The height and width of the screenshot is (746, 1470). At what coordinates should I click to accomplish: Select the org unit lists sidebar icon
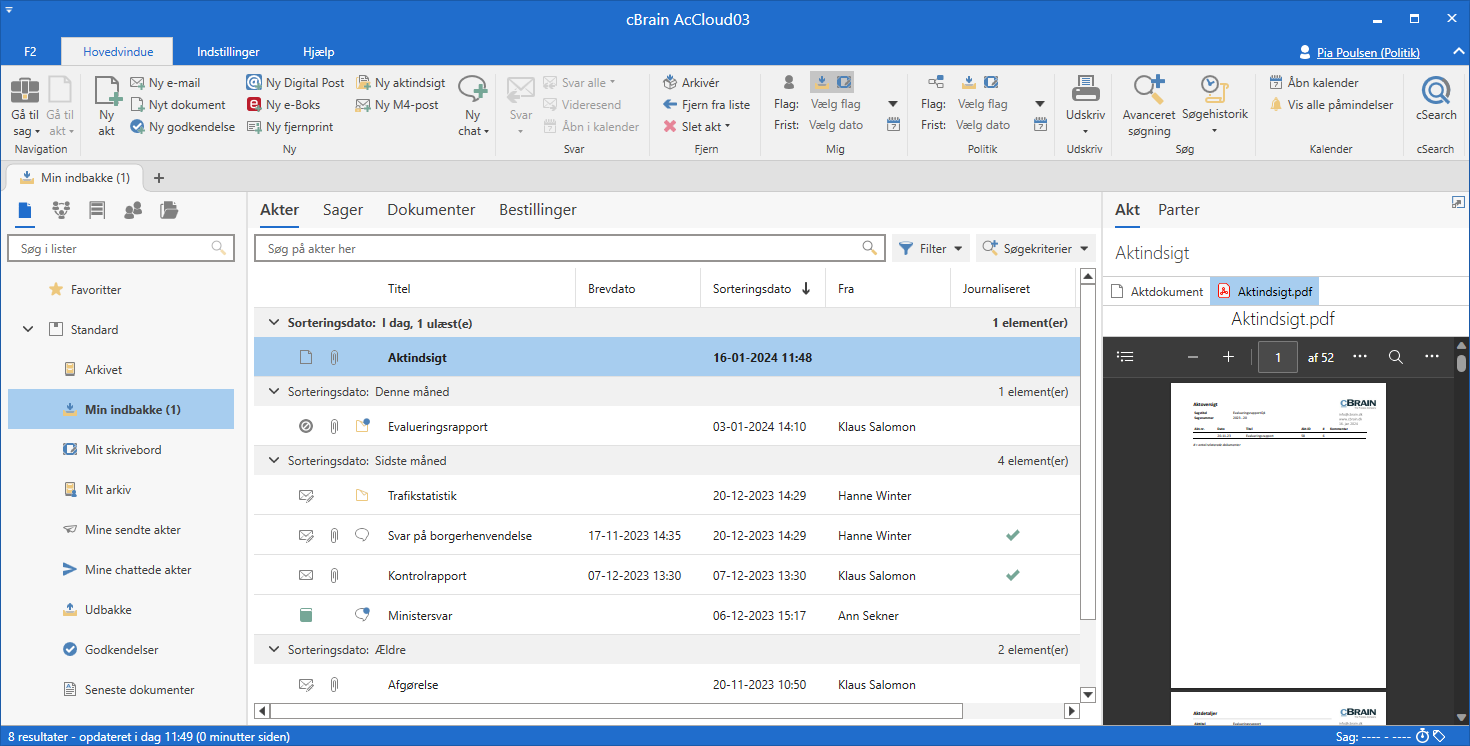click(x=61, y=210)
